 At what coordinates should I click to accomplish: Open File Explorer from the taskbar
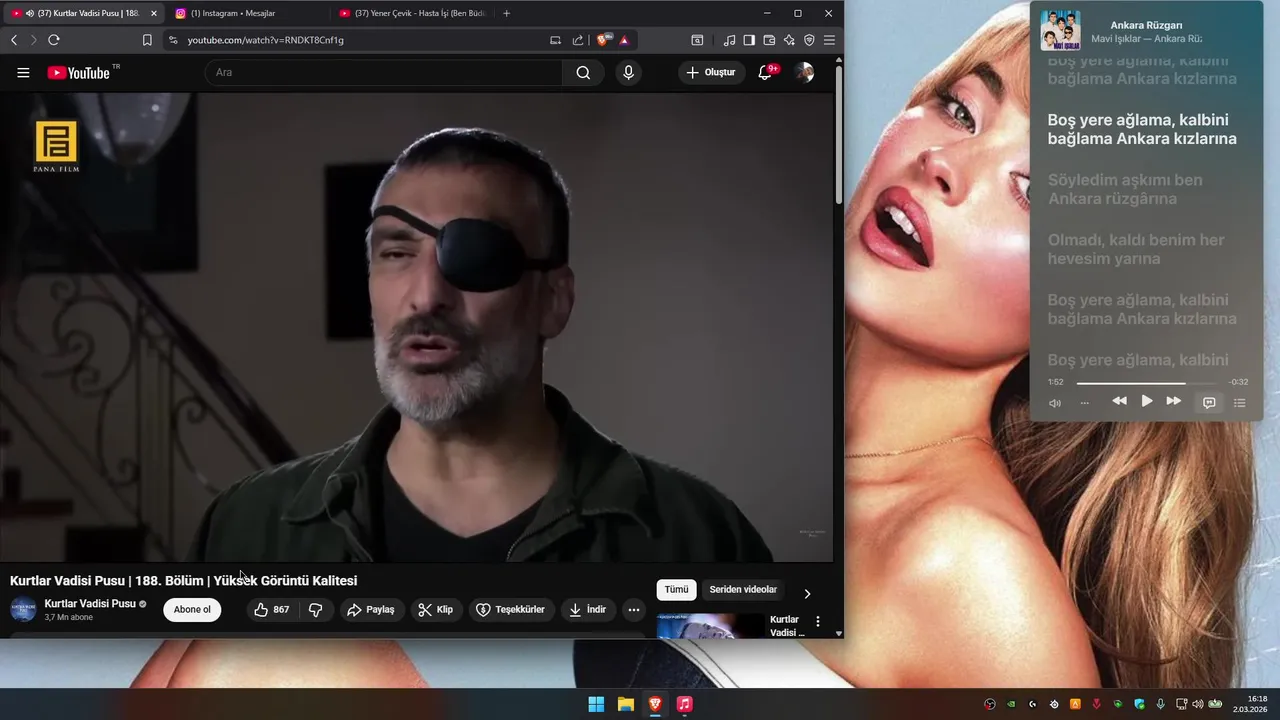[x=625, y=704]
